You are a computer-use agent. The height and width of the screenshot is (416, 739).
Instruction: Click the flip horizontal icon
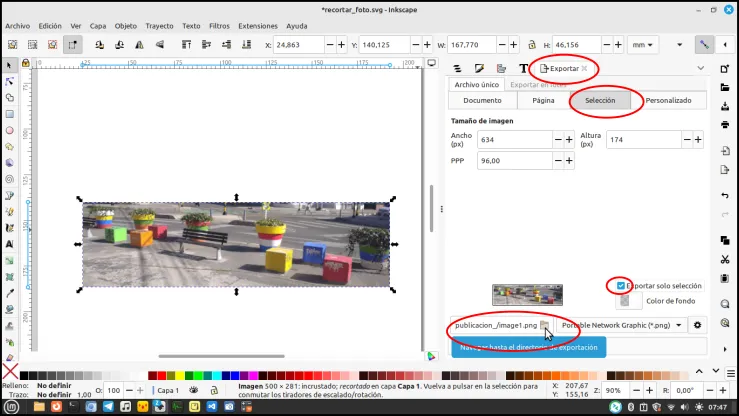(140, 45)
